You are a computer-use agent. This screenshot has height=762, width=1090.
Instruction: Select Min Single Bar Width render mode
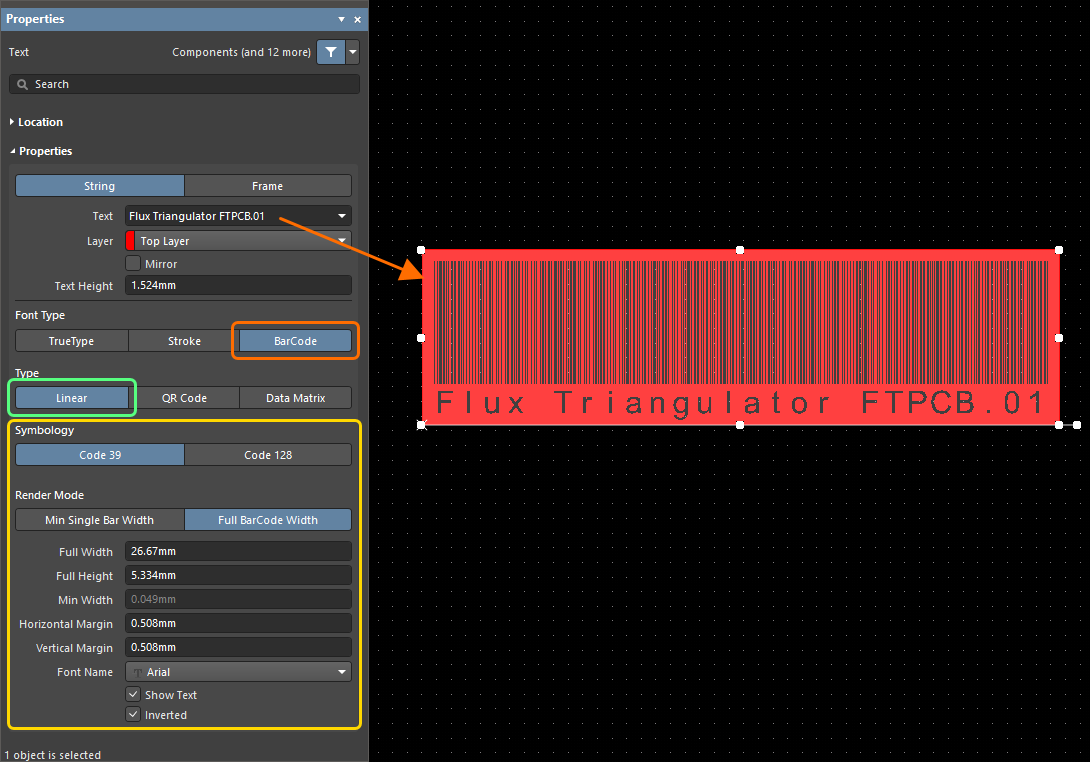(99, 519)
